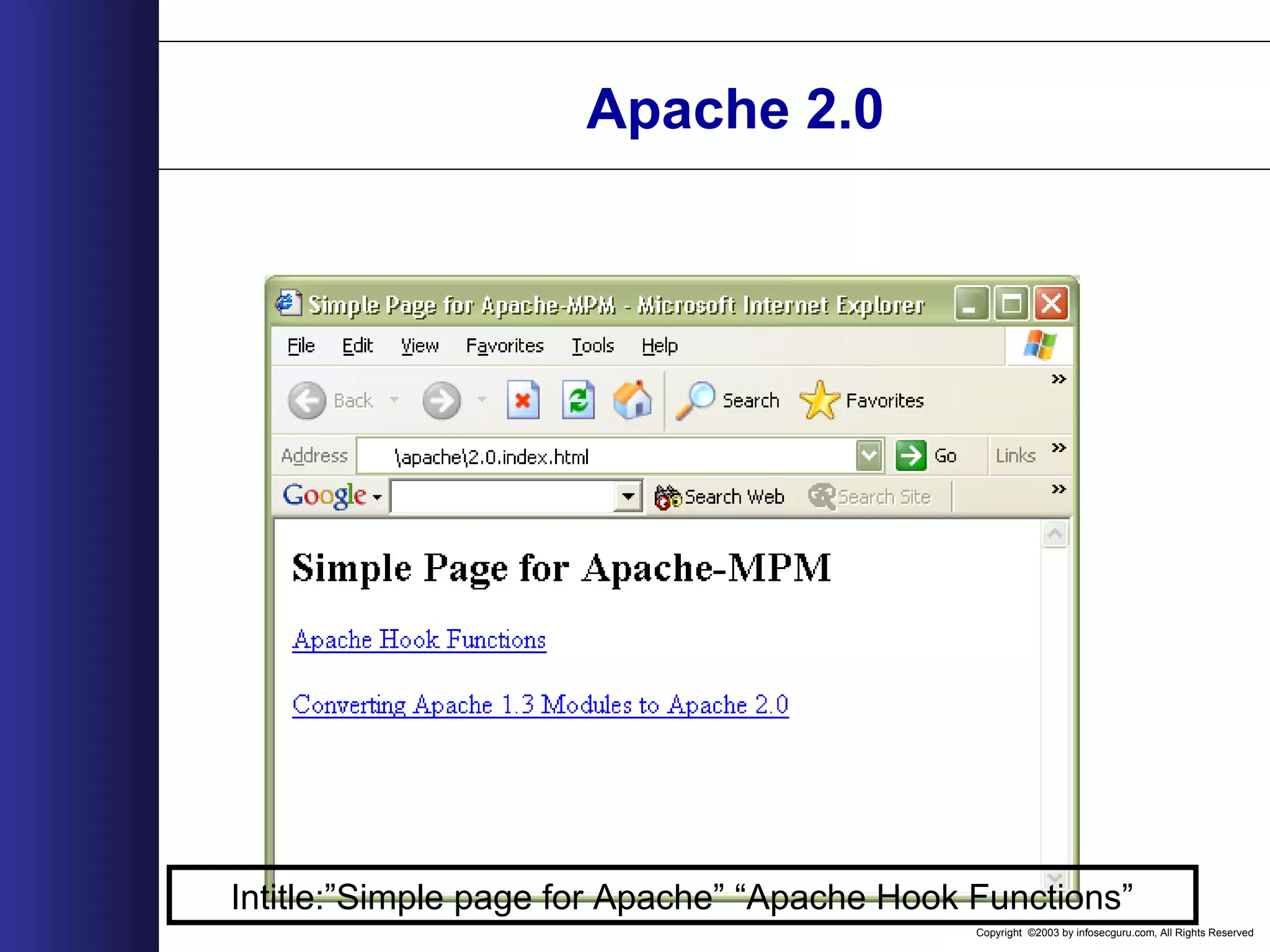The width and height of the screenshot is (1270, 952).
Task: Click the Windows flag logo
Action: click(1040, 345)
